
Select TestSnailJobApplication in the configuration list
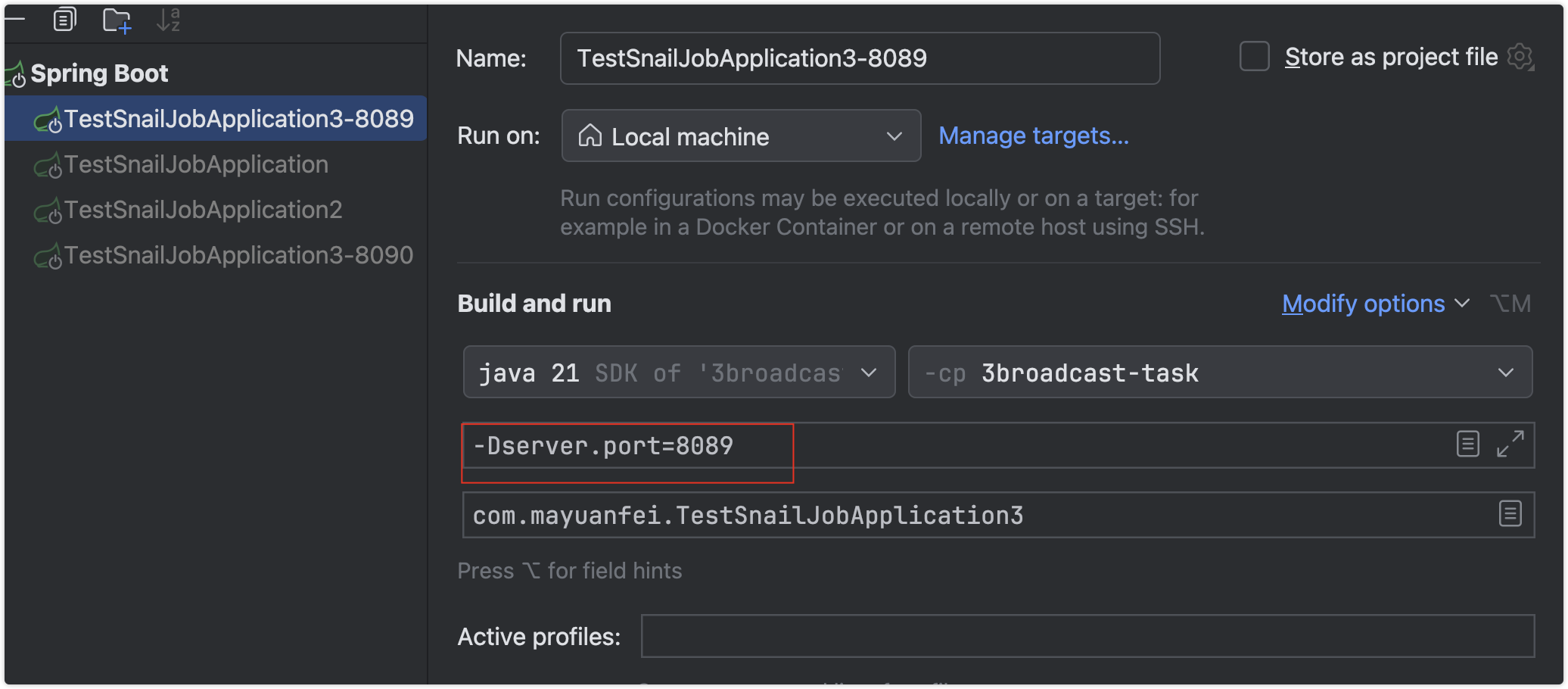[196, 164]
